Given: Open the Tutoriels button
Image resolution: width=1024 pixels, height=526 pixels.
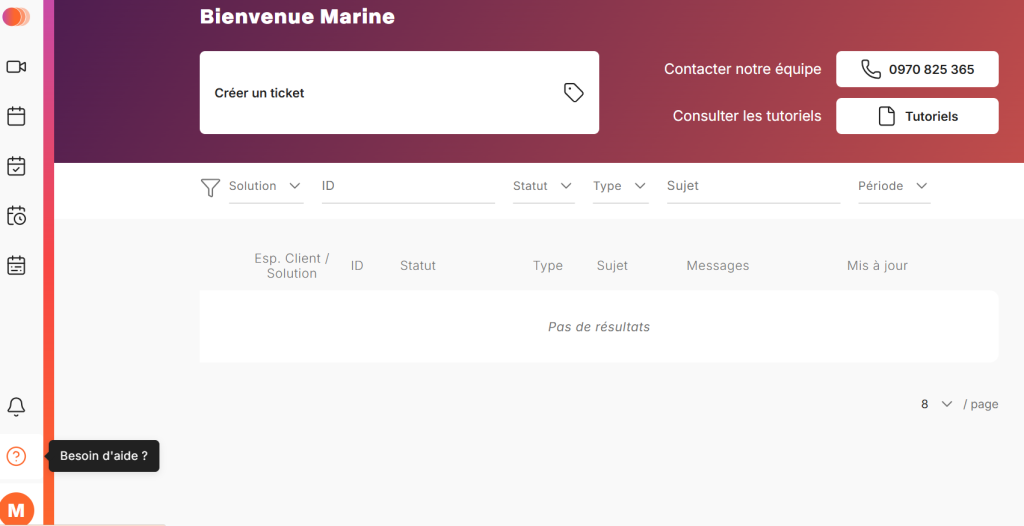Looking at the screenshot, I should 917,116.
